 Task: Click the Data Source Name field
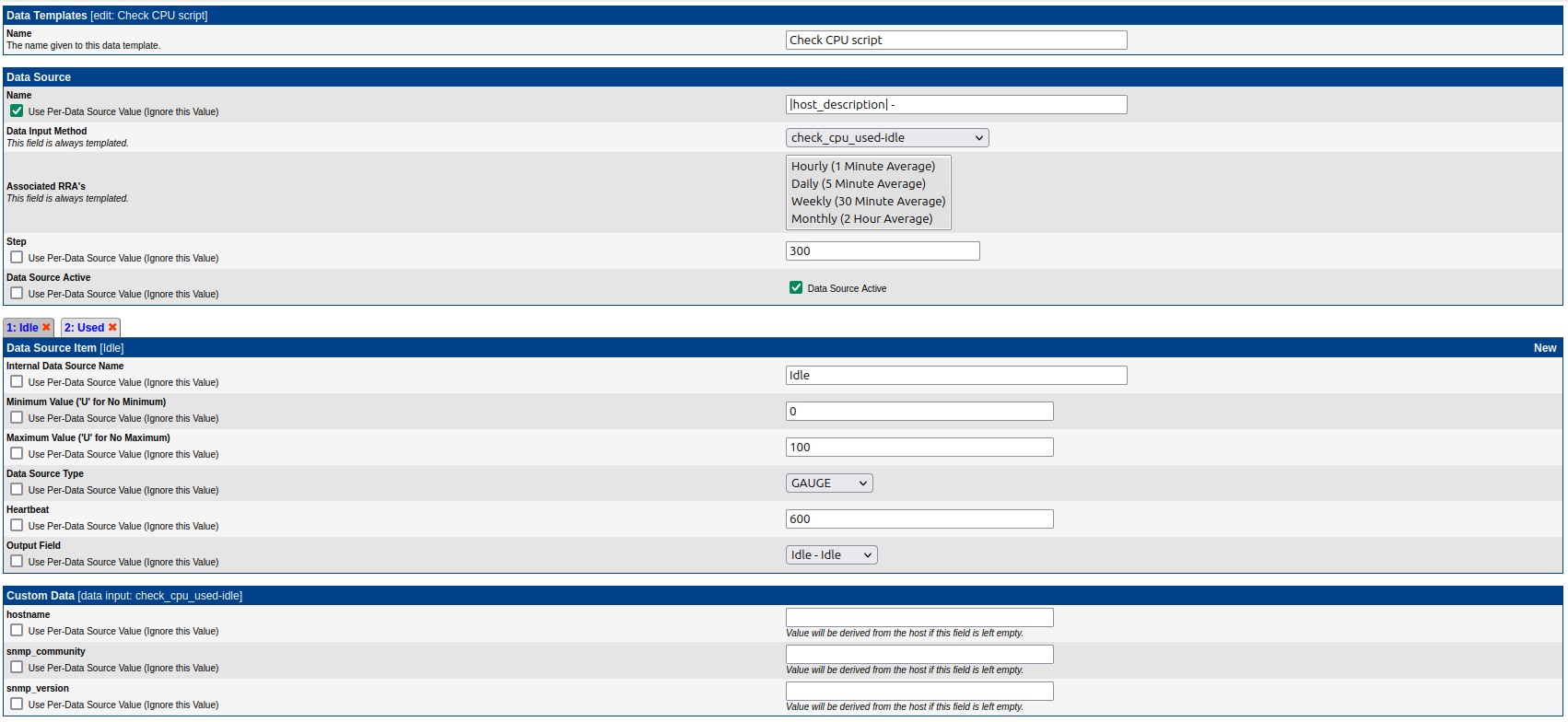pyautogui.click(x=956, y=105)
